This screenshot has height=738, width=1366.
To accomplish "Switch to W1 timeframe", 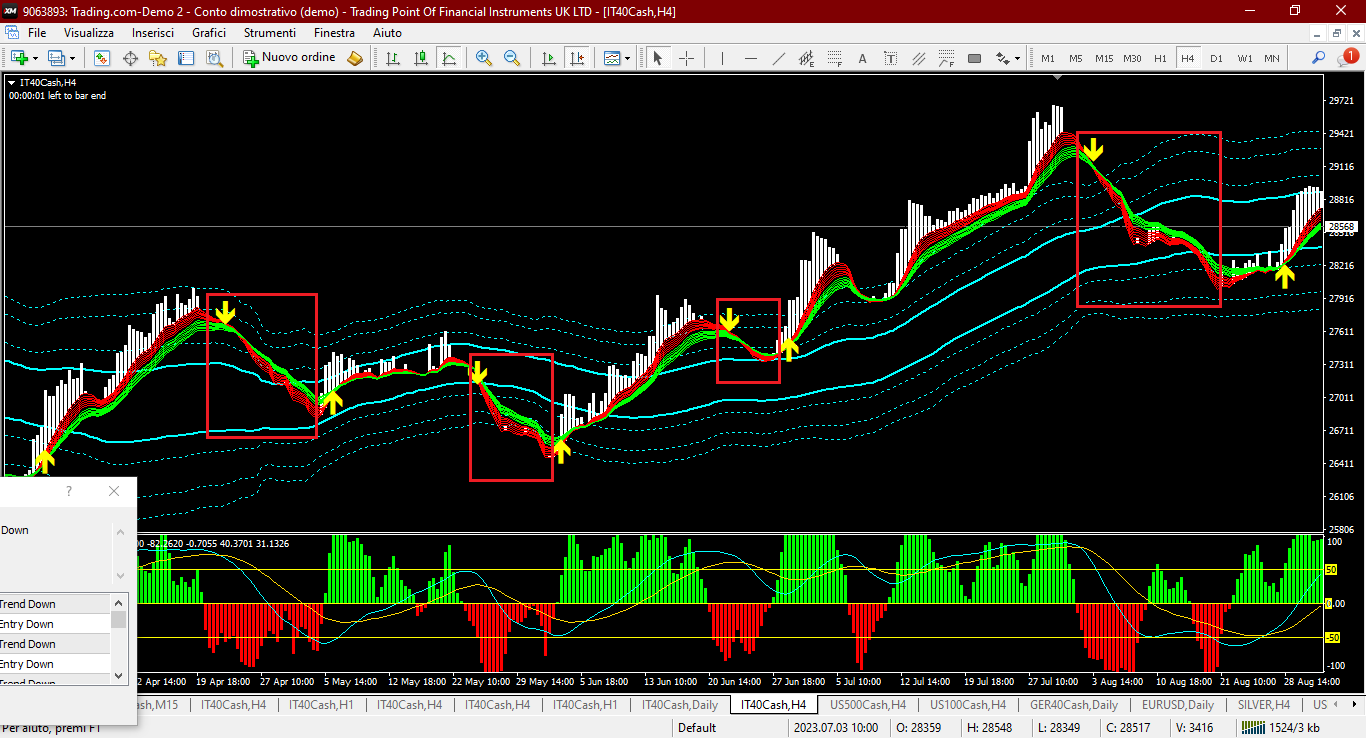I will 1244,58.
